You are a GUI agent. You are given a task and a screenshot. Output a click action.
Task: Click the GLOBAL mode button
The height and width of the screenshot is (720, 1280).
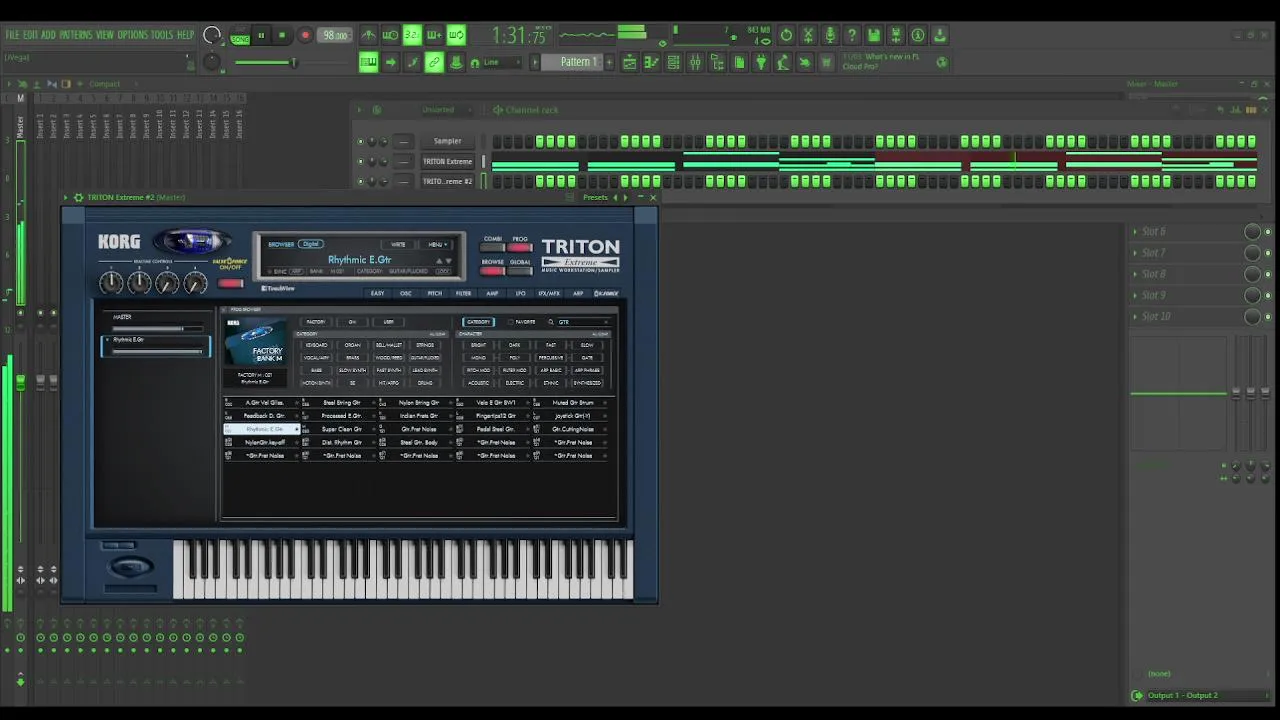point(520,270)
